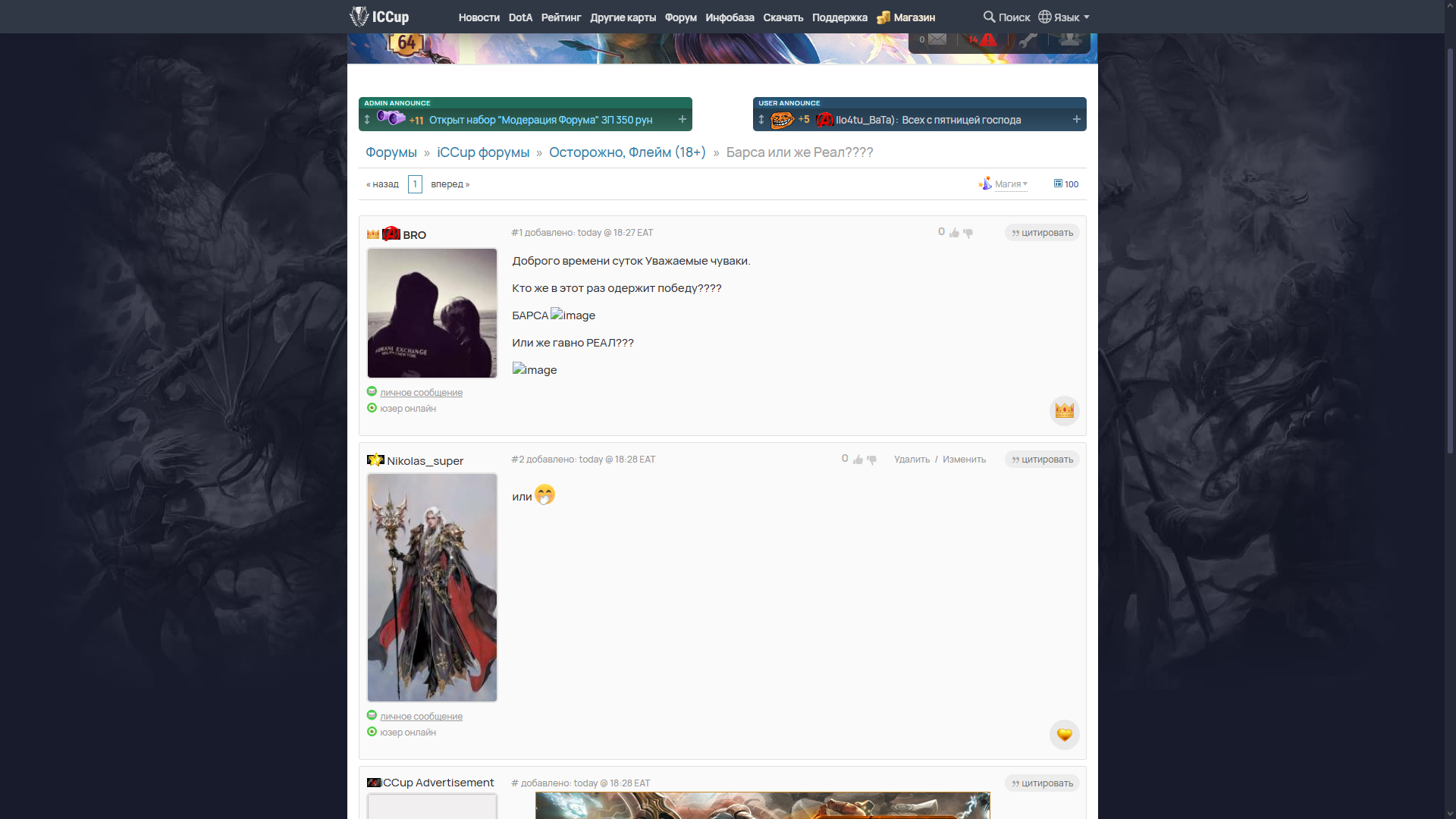1456x819 pixels.
Task: Click the search magnifier Поиск
Action: (x=1006, y=17)
